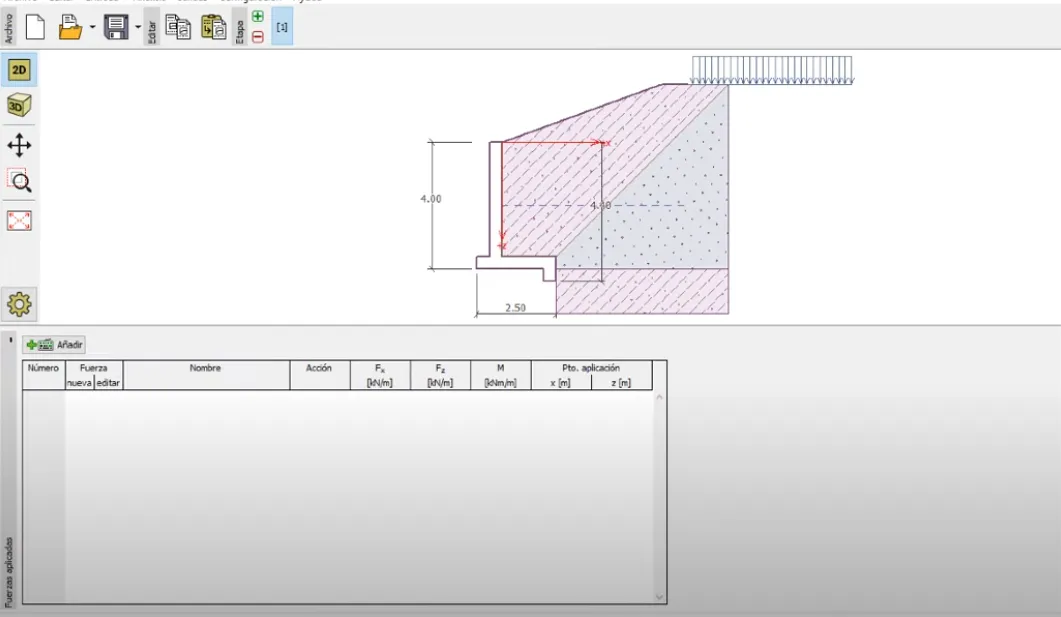Click the paste data icon

coord(213,27)
